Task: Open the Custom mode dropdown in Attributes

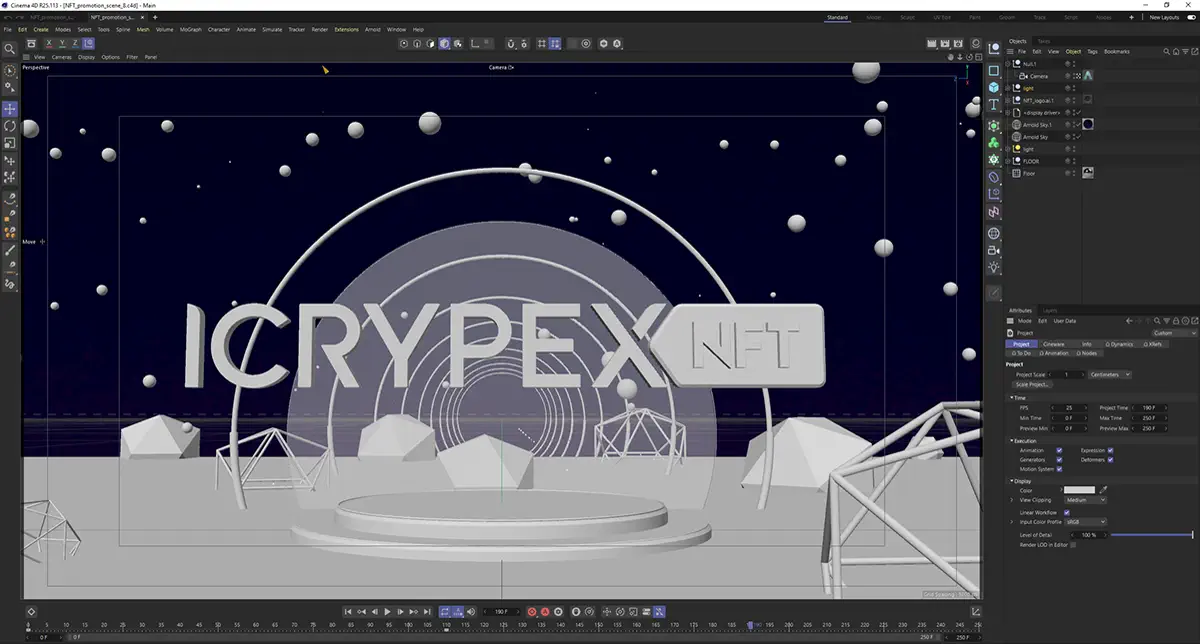Action: tap(1173, 333)
